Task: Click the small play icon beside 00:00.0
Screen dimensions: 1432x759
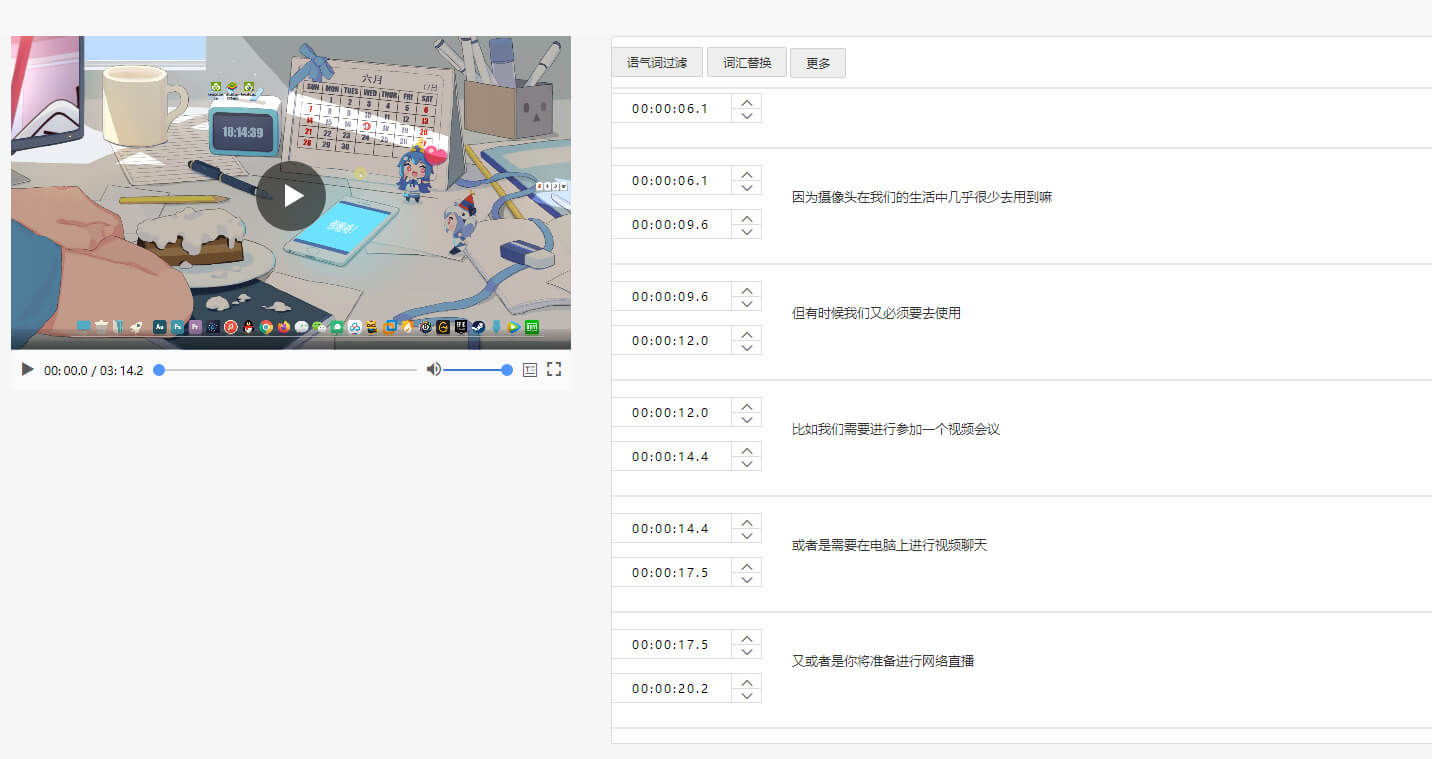Action: pos(27,370)
